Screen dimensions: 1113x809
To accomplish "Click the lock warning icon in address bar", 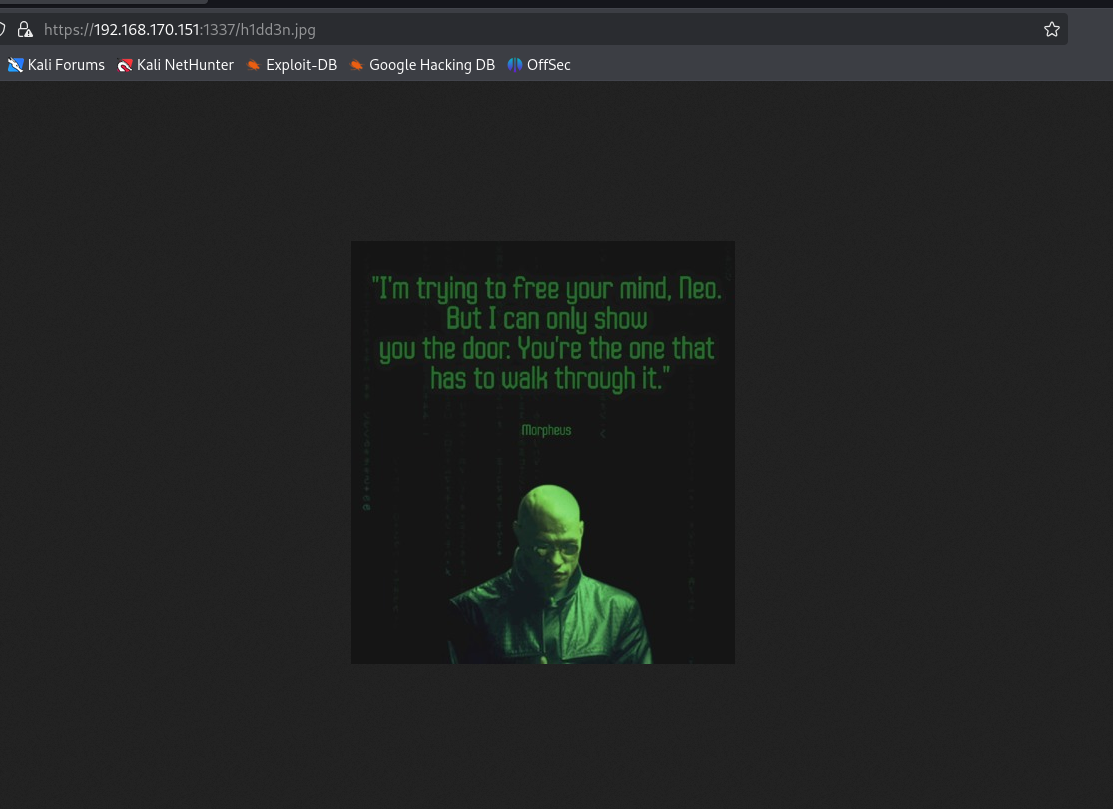I will coord(25,29).
